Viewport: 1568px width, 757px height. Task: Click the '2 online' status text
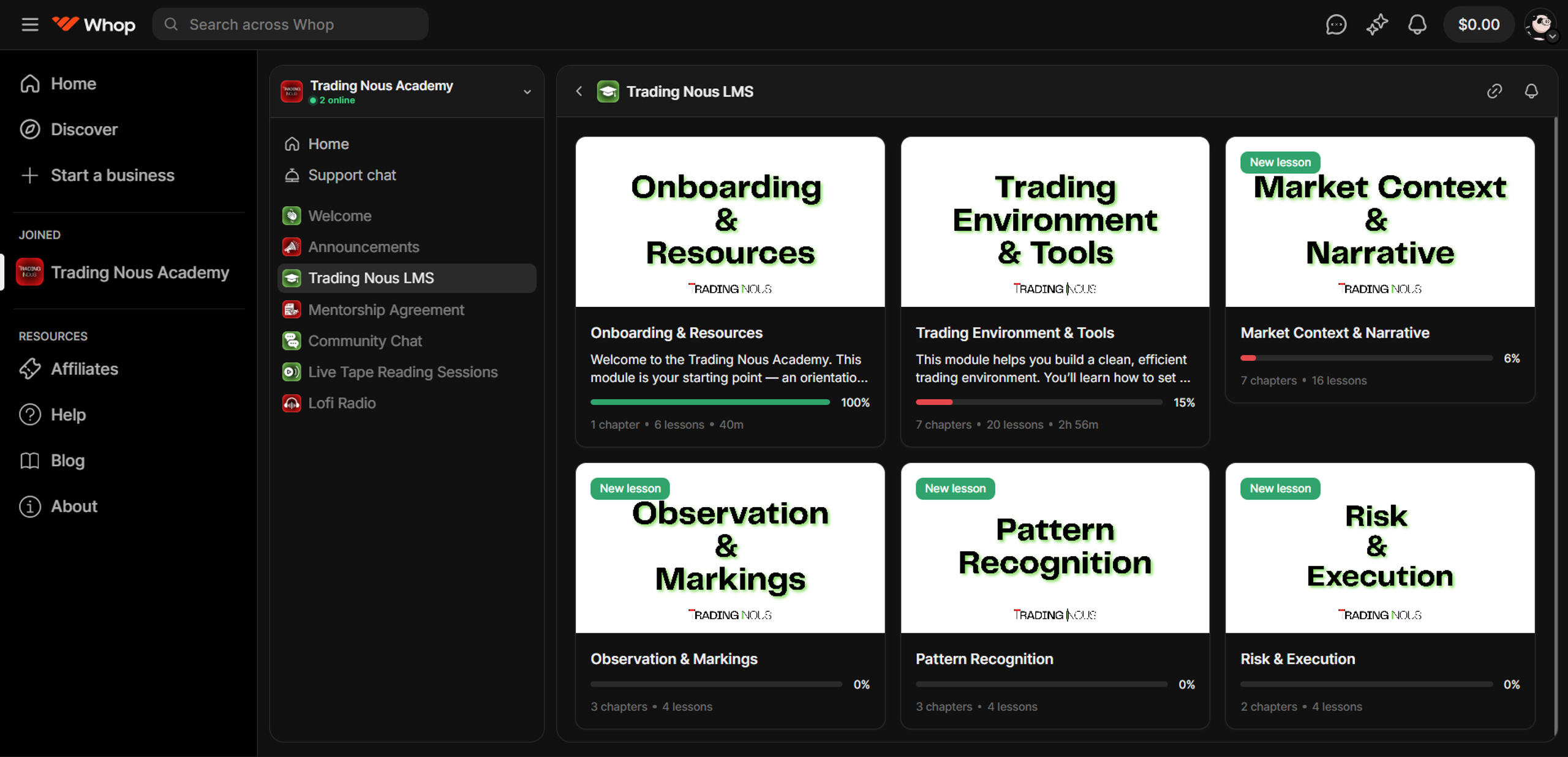click(337, 100)
